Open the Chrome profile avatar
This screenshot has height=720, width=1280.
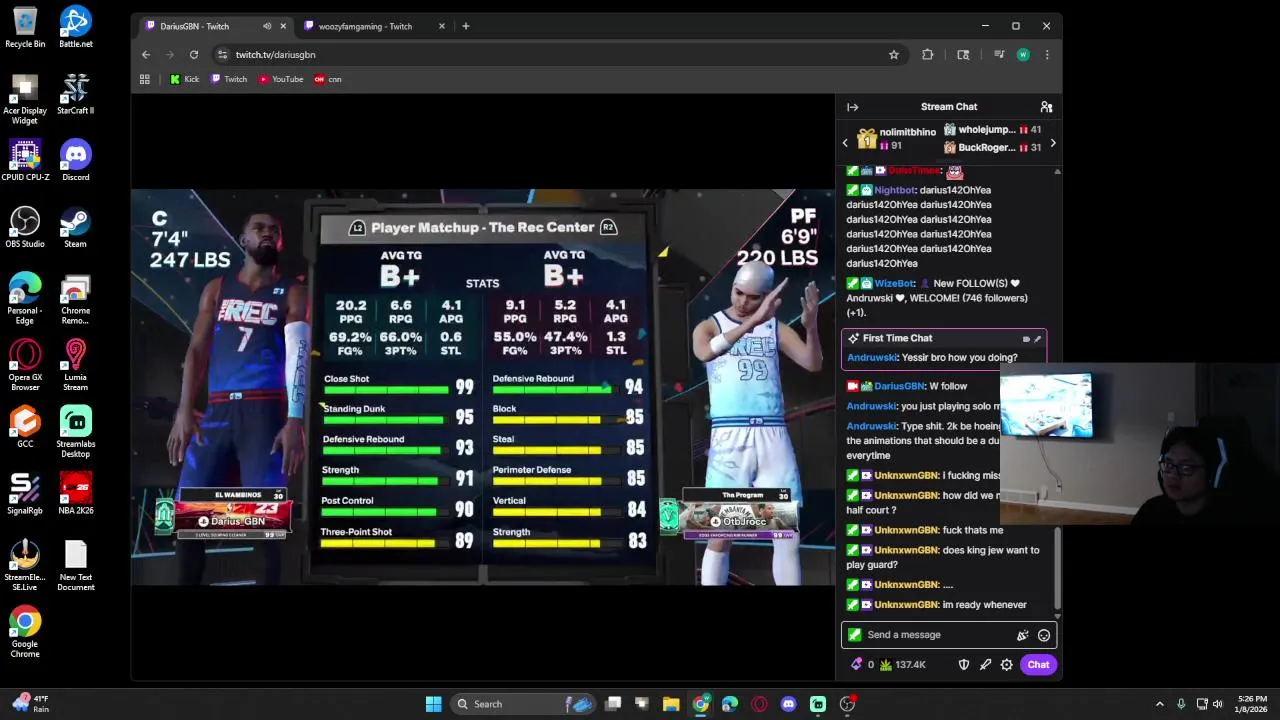click(x=1023, y=55)
